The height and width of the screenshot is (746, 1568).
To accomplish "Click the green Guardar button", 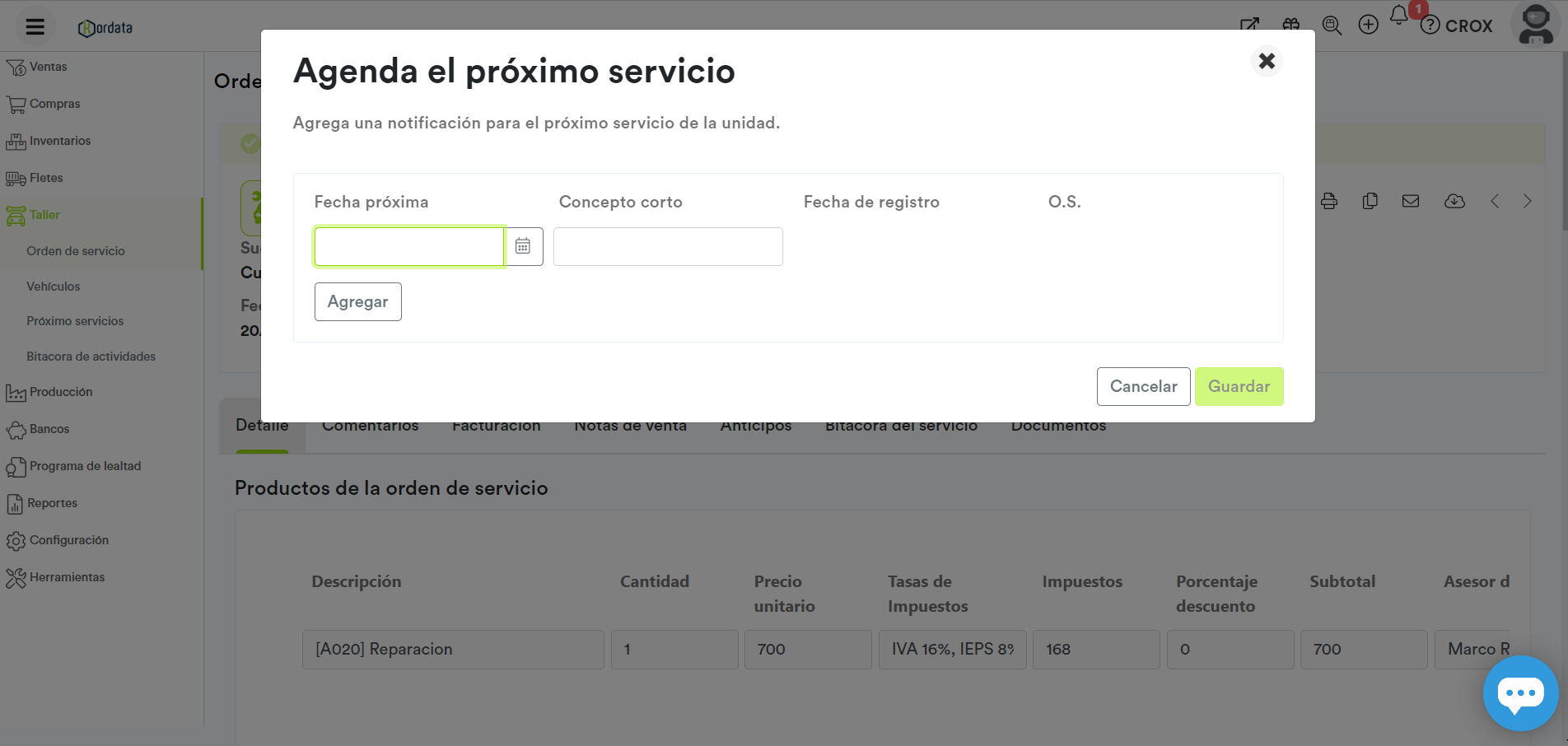I will click(x=1239, y=386).
